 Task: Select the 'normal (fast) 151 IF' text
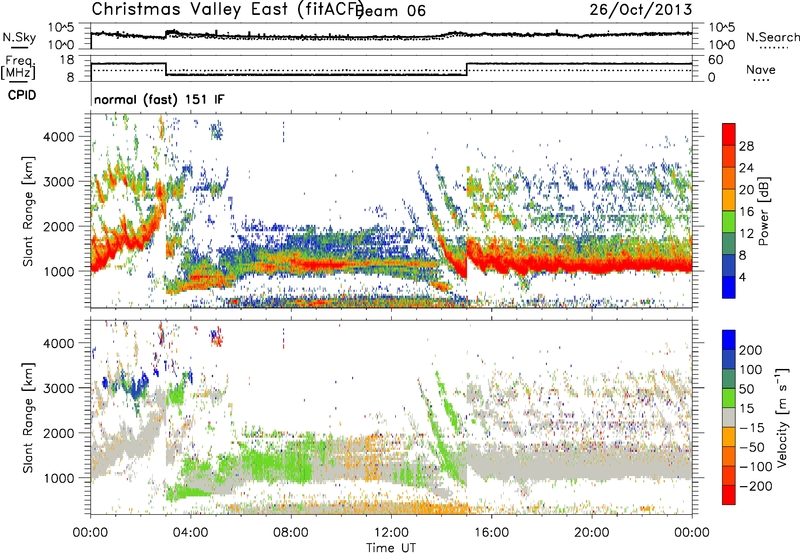(159, 99)
